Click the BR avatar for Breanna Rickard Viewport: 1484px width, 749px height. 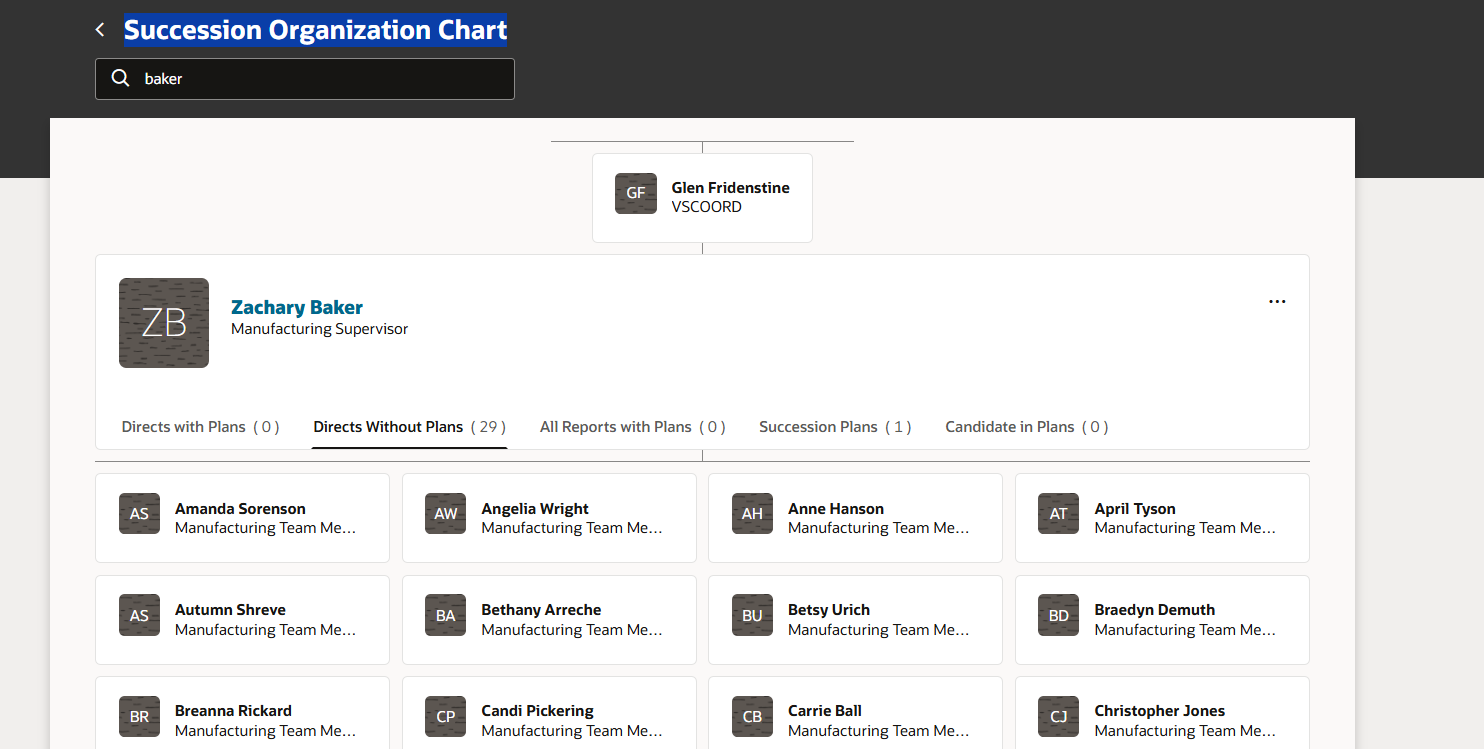[x=139, y=716]
